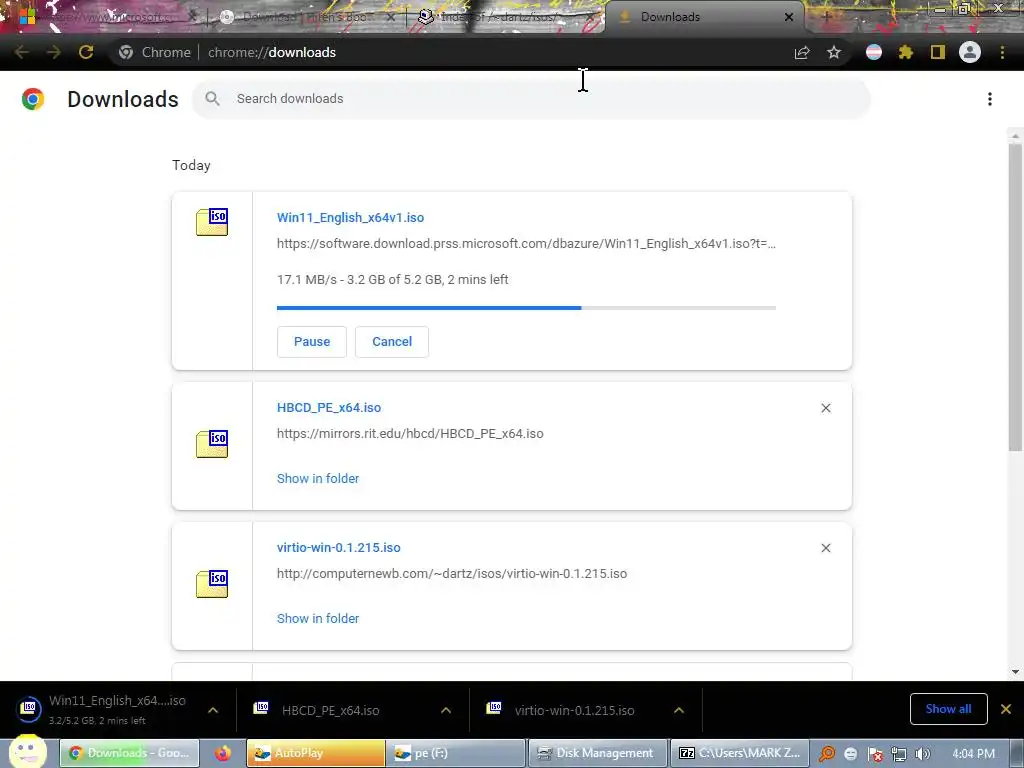
Task: Click Show all downloads button
Action: (x=948, y=709)
